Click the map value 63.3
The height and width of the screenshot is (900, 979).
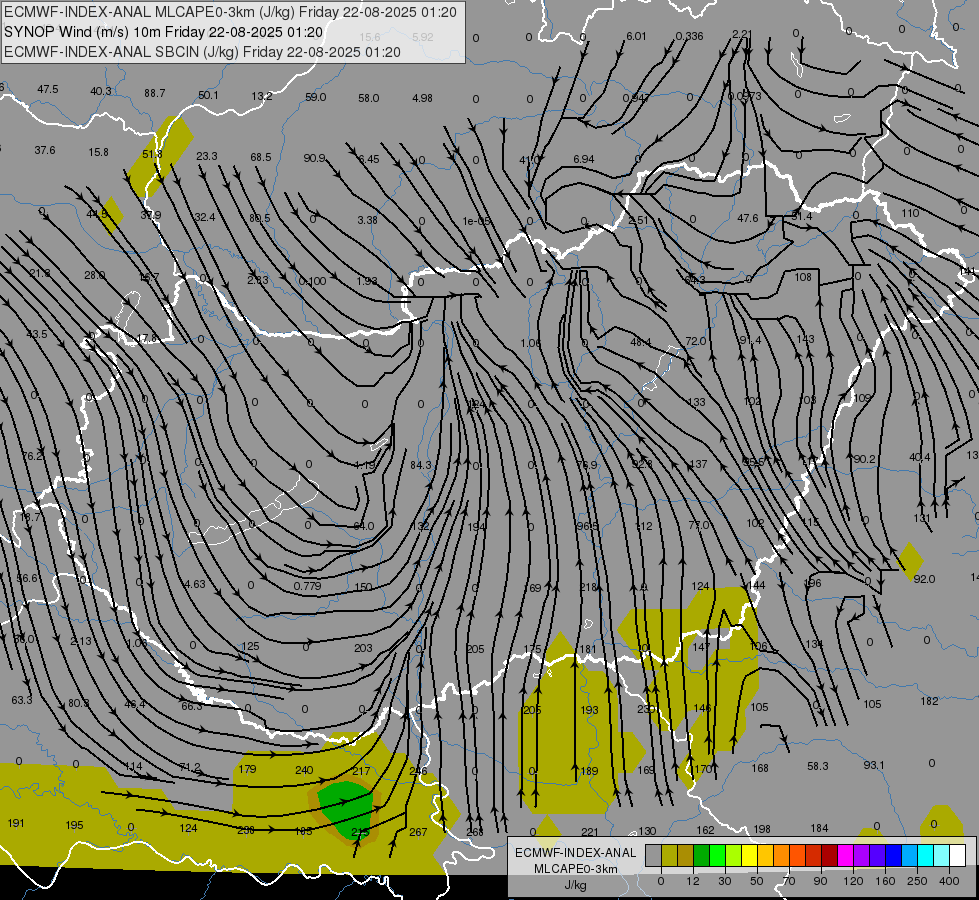(22, 700)
